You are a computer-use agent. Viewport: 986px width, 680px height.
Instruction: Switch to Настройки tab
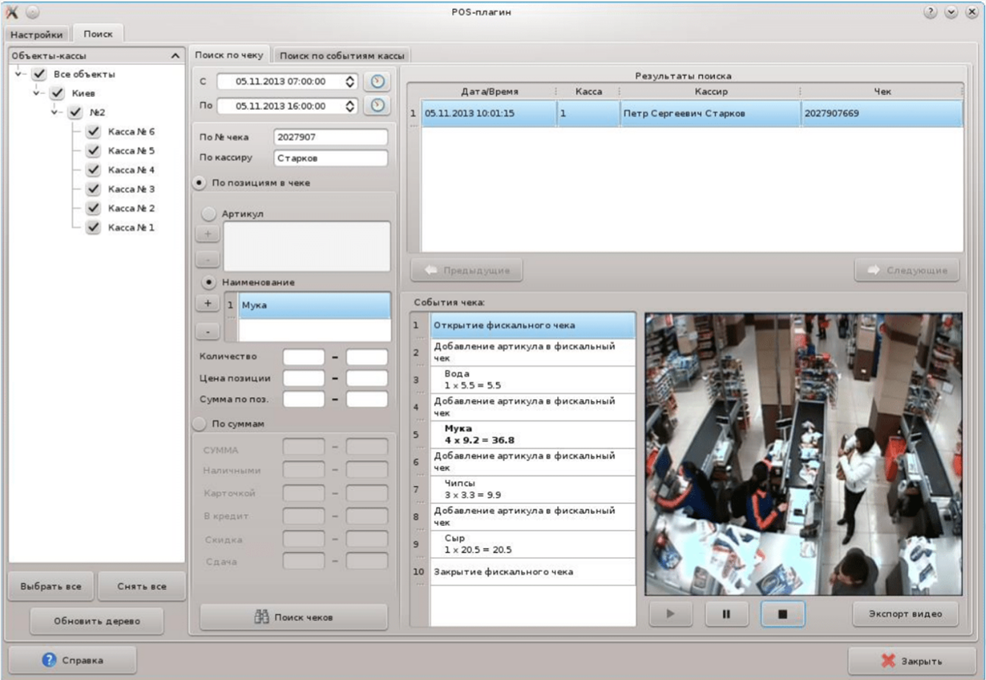click(38, 34)
